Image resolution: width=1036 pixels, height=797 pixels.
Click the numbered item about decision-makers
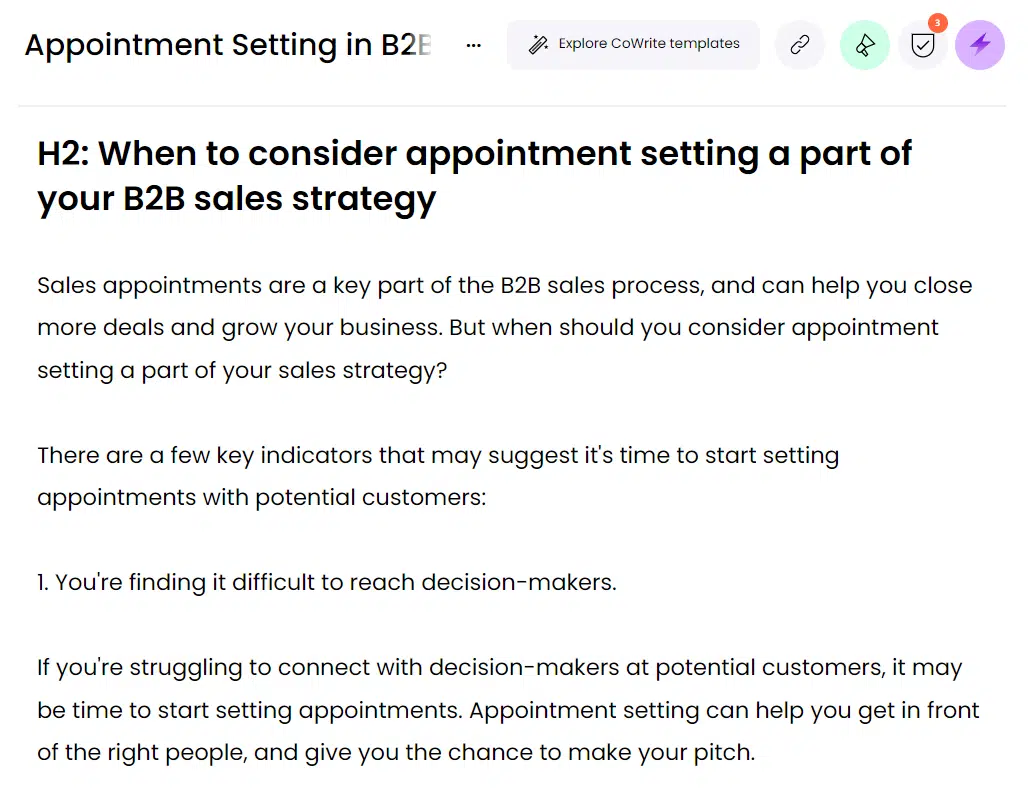pos(326,582)
